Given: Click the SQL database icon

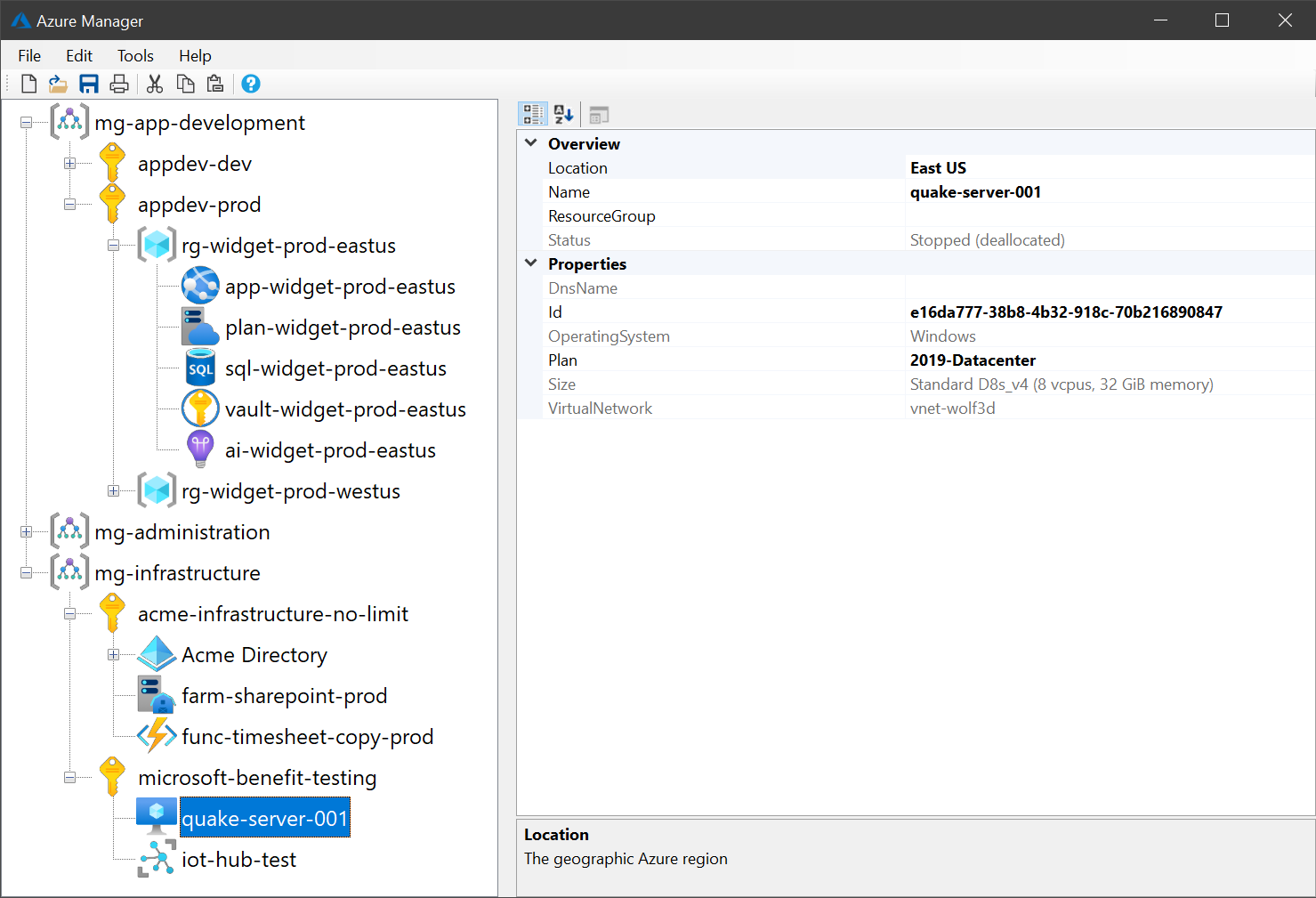Looking at the screenshot, I should click(200, 368).
